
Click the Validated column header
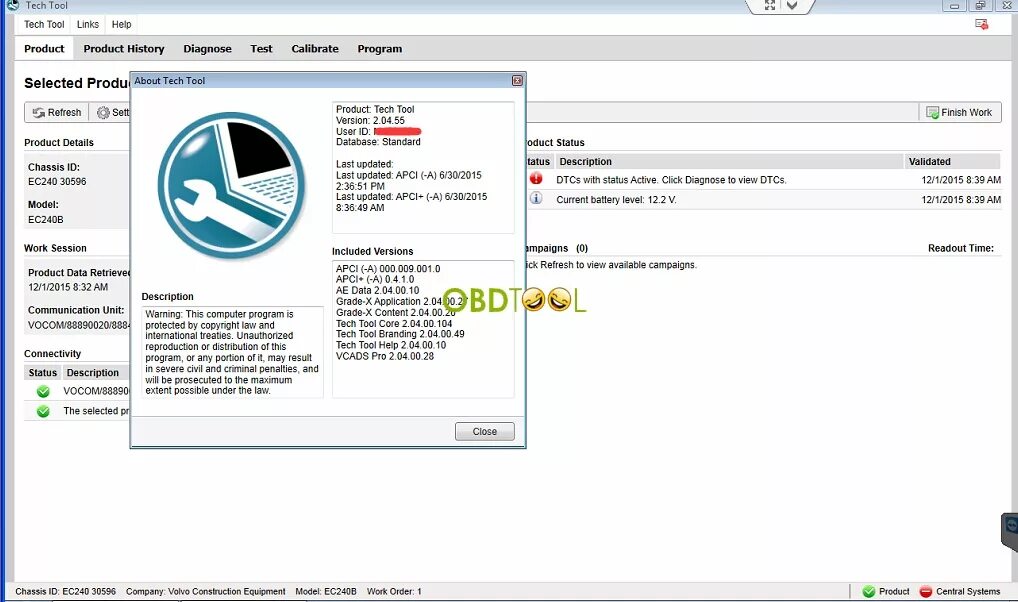[x=952, y=162]
